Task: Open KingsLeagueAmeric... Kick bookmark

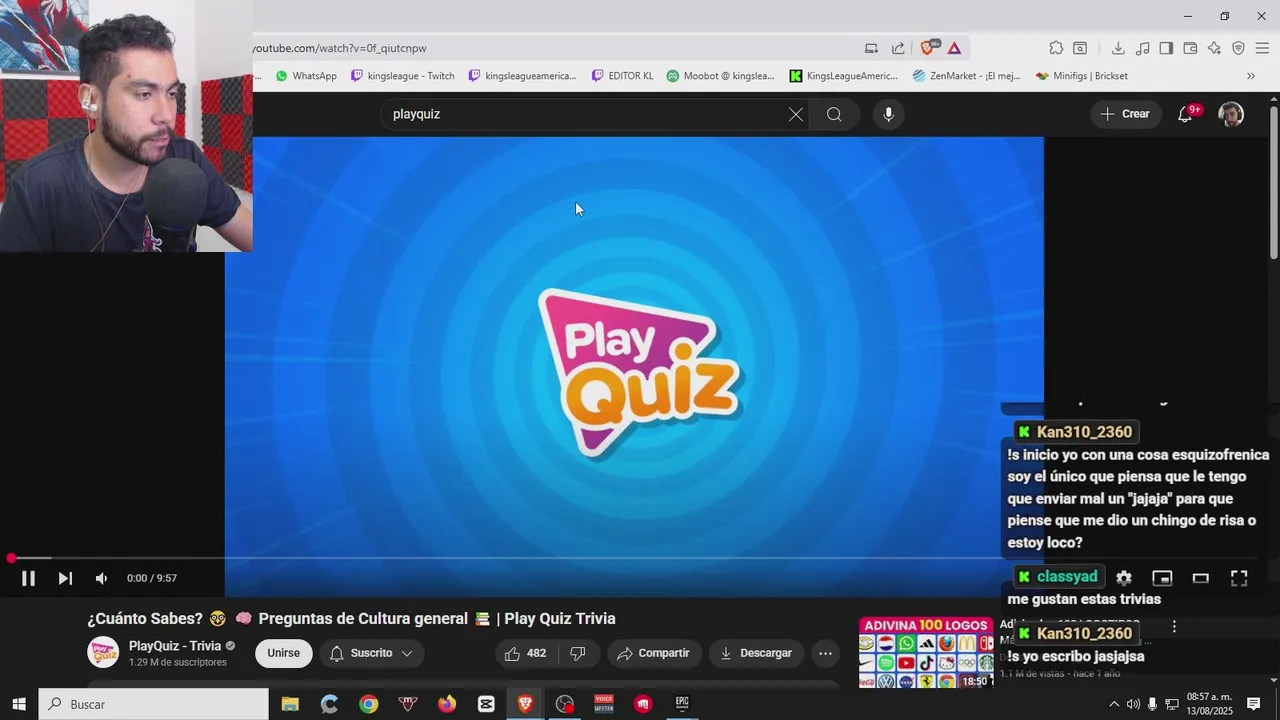Action: click(843, 76)
